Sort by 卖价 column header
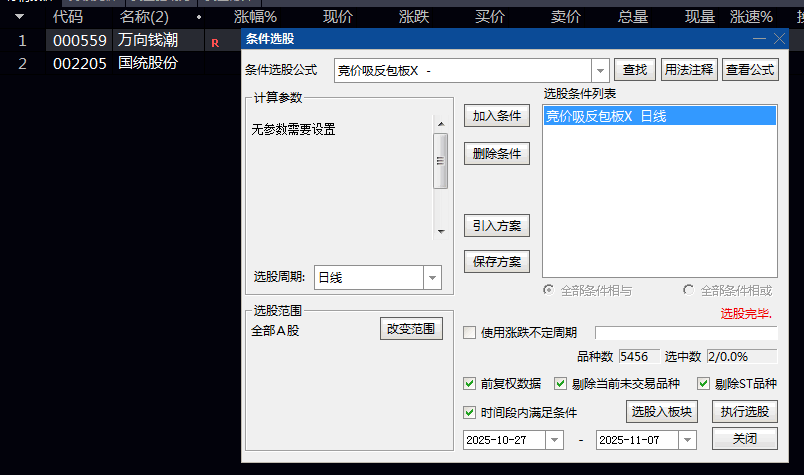Image resolution: width=804 pixels, height=475 pixels. 566,17
